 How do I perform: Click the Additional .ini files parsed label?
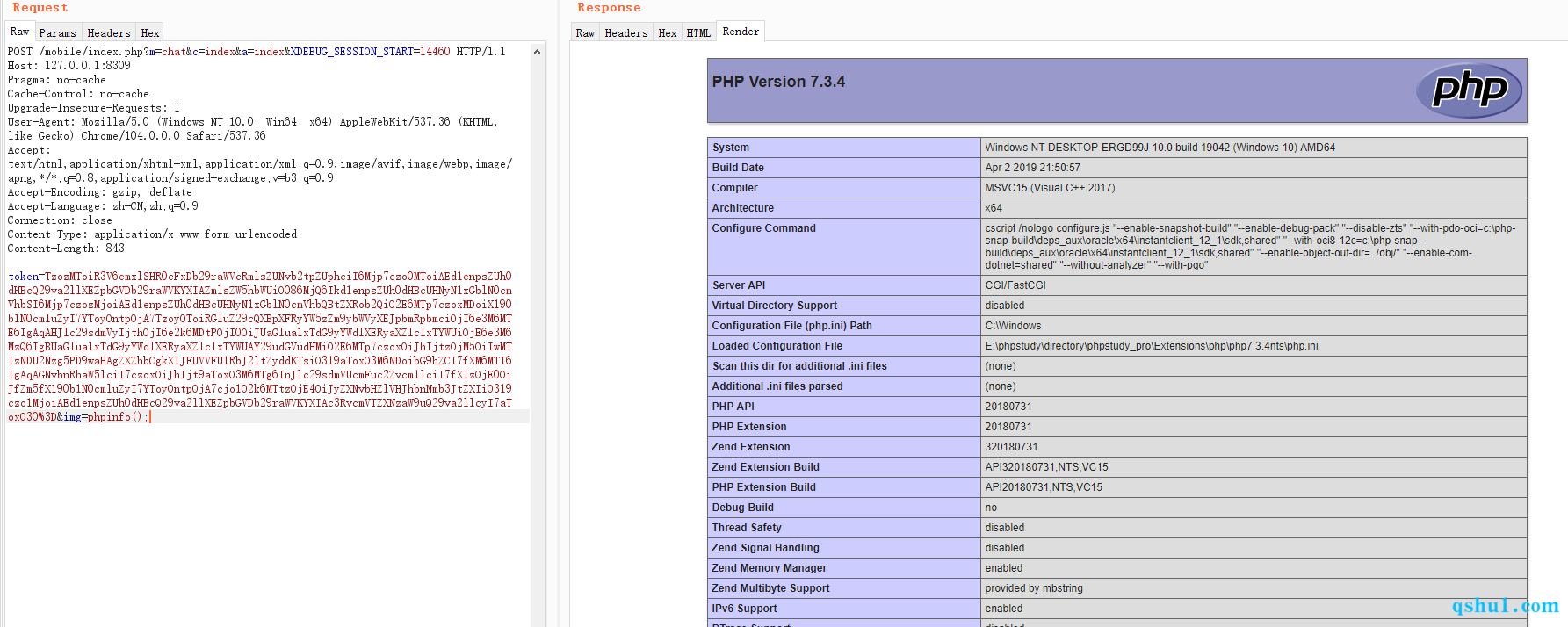click(x=777, y=386)
